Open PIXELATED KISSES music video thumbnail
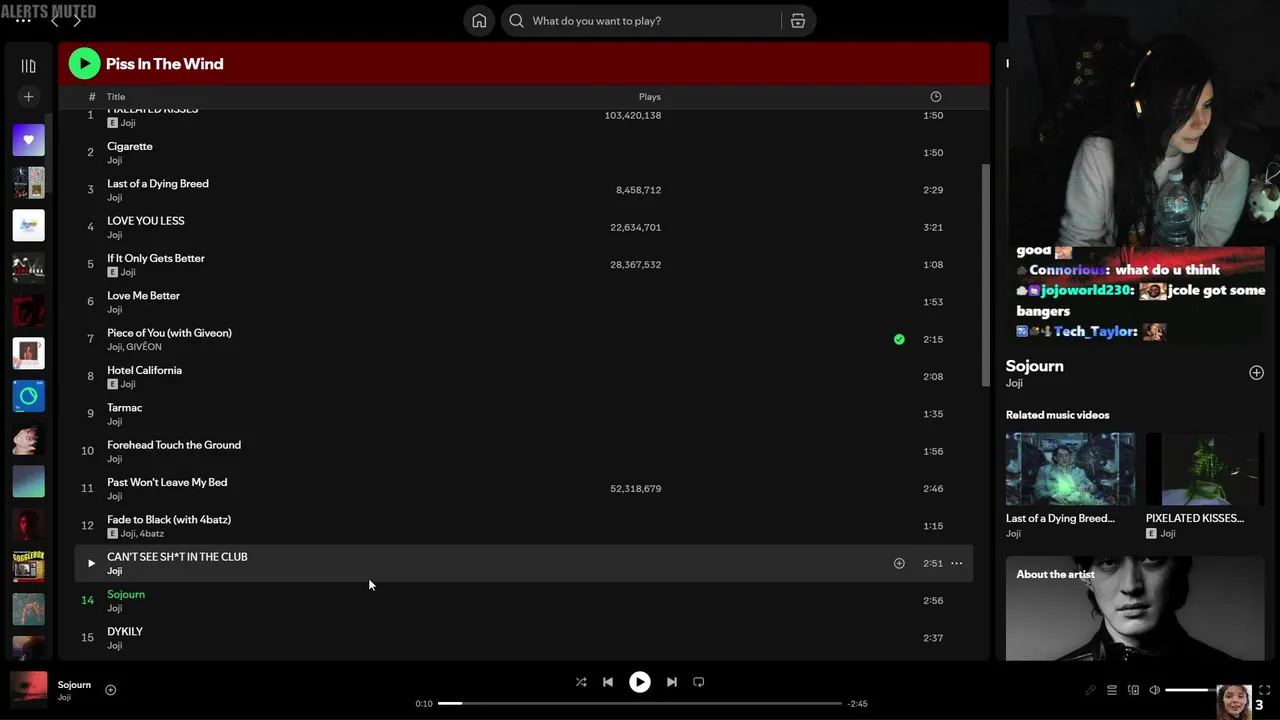Image resolution: width=1280 pixels, height=720 pixels. 1205,469
